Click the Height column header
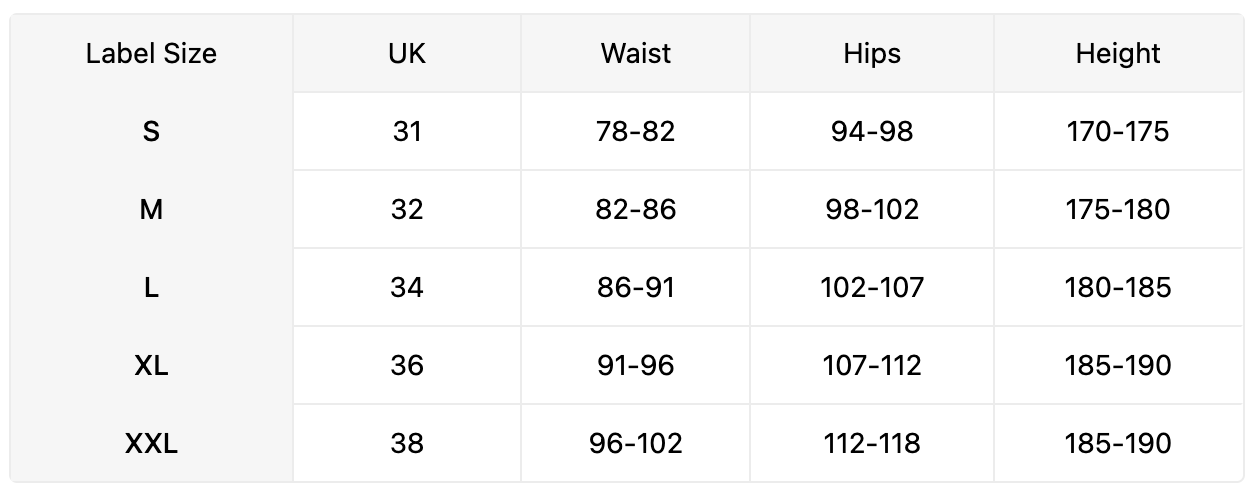This screenshot has height=492, width=1254. coord(1118,53)
